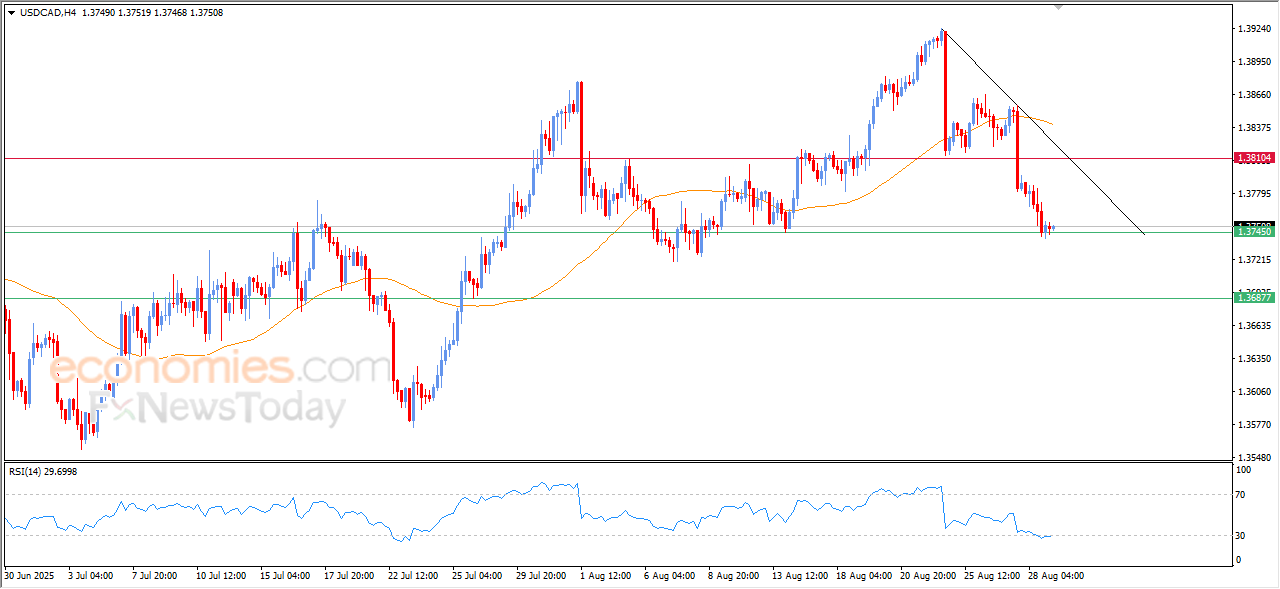This screenshot has width=1280, height=589.
Task: Click the 25 Aug 12:00 time label
Action: click(x=993, y=576)
